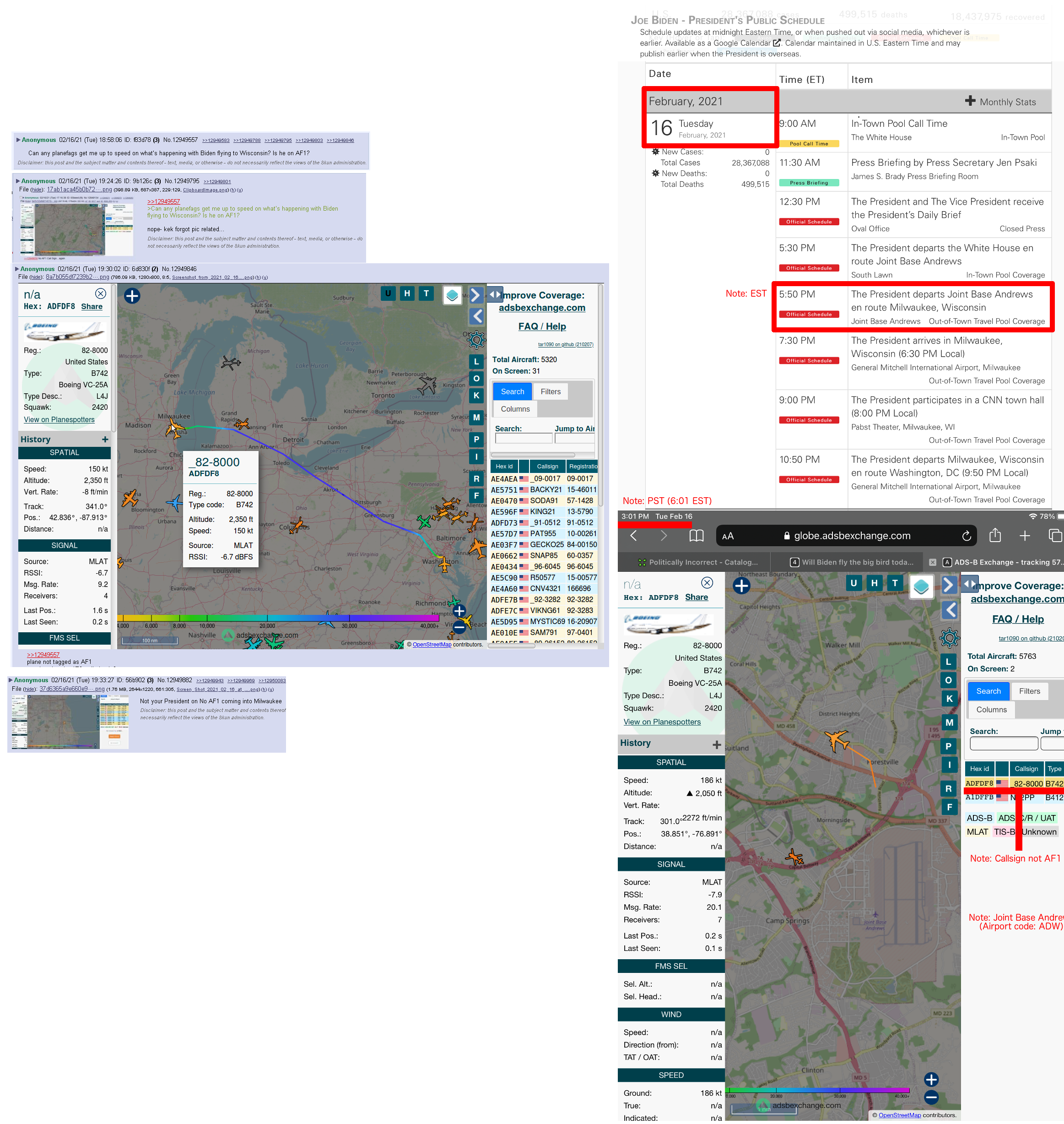Toggle the U button on the desktop ADS-B map
Viewport: 1064px width, 1124px height.
(x=388, y=293)
